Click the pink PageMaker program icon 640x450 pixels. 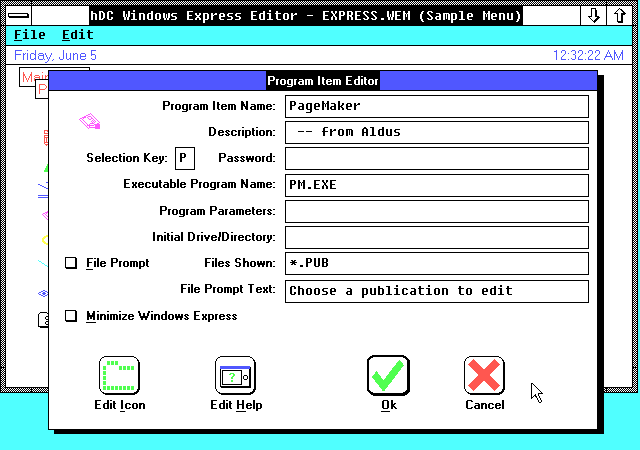[x=90, y=121]
